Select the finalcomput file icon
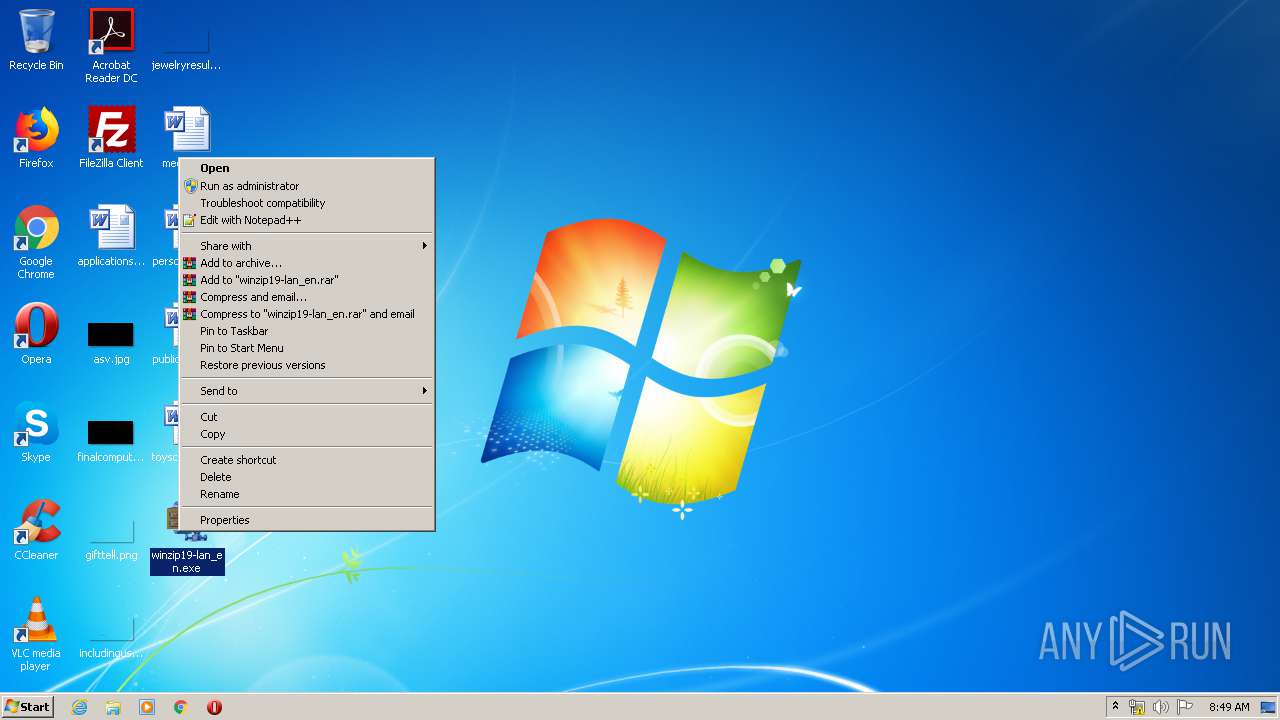This screenshot has width=1280, height=720. [111, 439]
